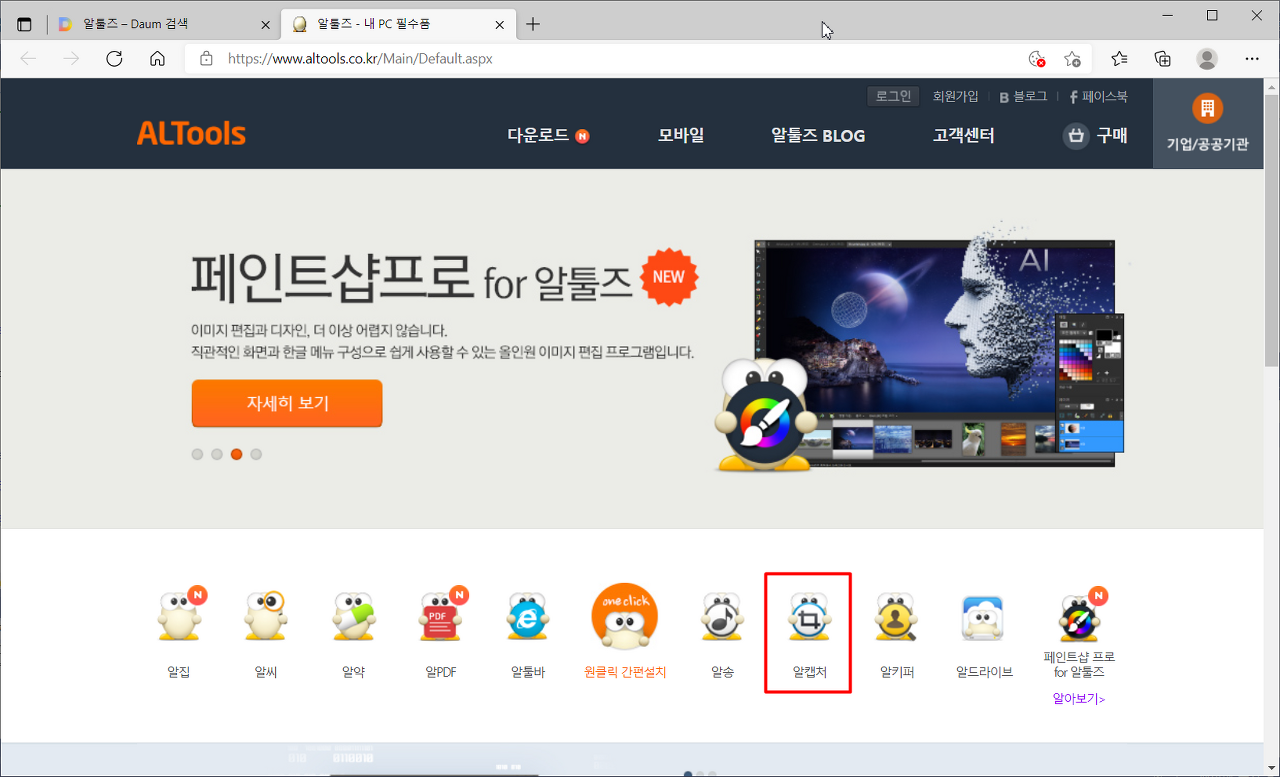Open the 고객센터 menu
Screen dimensions: 1280x777
(964, 136)
